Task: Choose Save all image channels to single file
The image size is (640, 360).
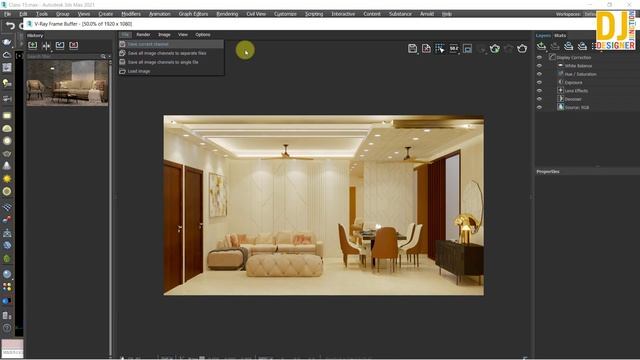Action: click(x=171, y=62)
